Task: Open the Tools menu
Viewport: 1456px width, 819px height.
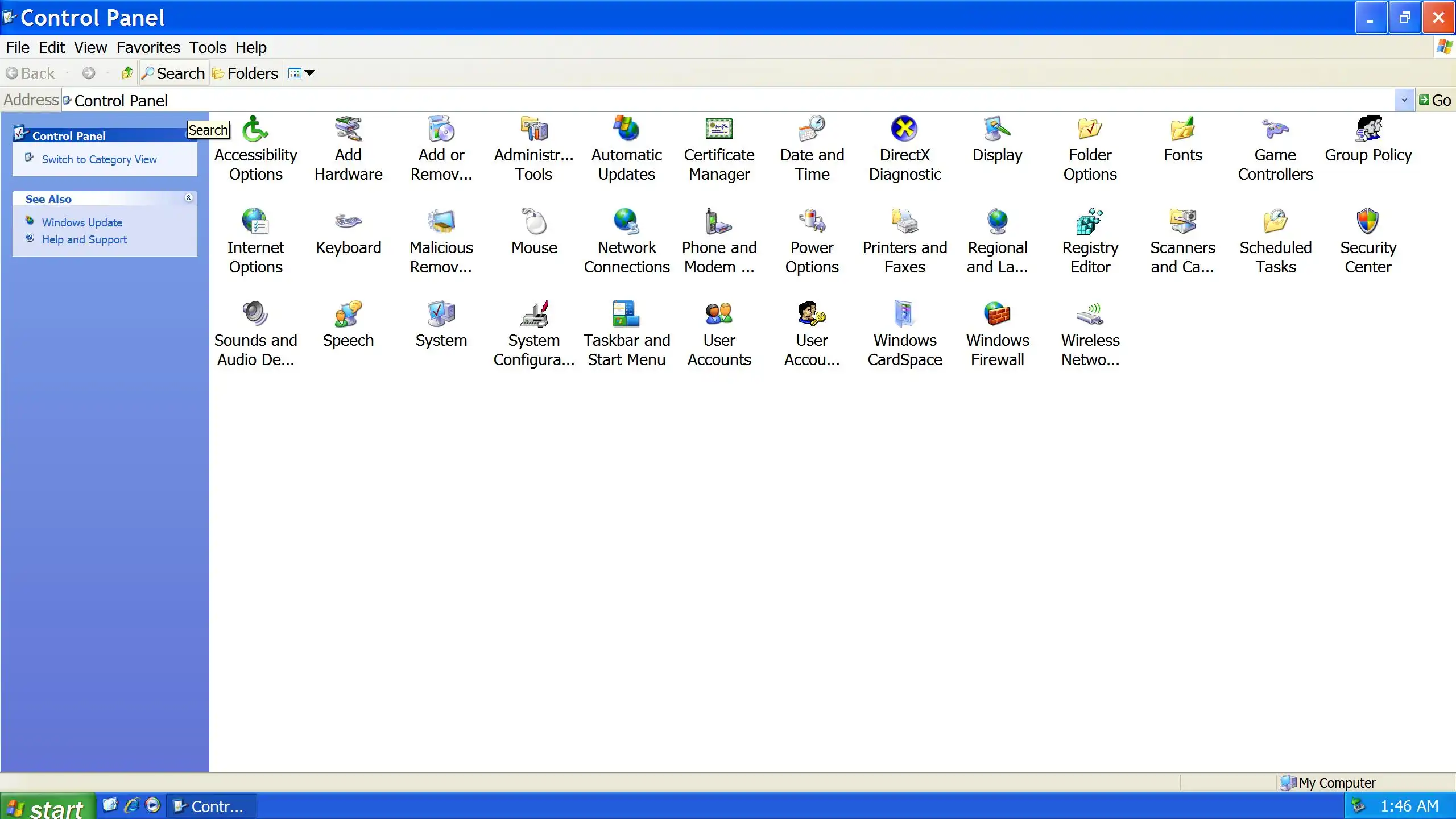Action: point(208,47)
